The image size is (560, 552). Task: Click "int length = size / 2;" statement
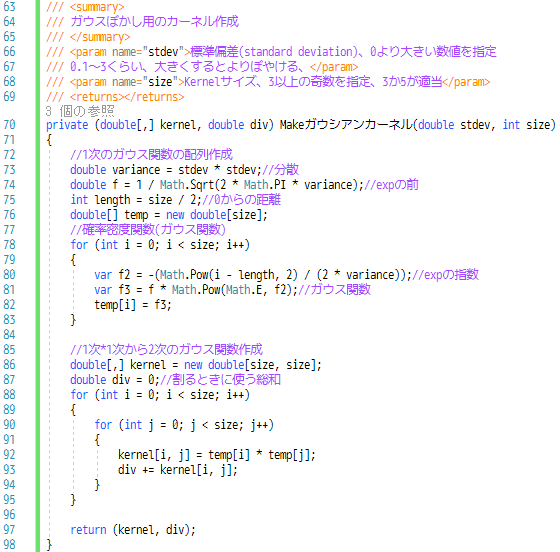coord(136,200)
